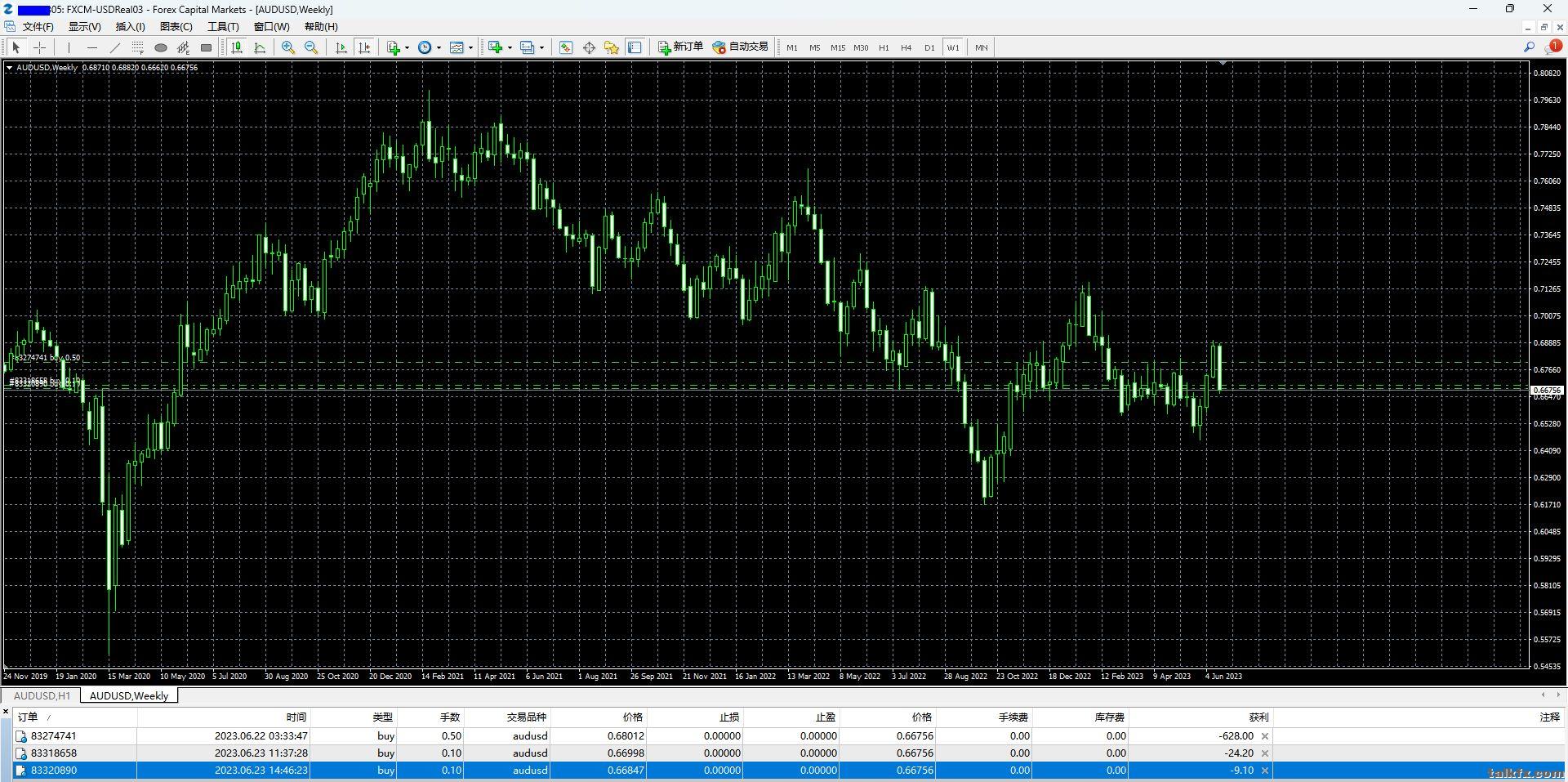
Task: Click the chart templates icon
Action: [x=457, y=47]
